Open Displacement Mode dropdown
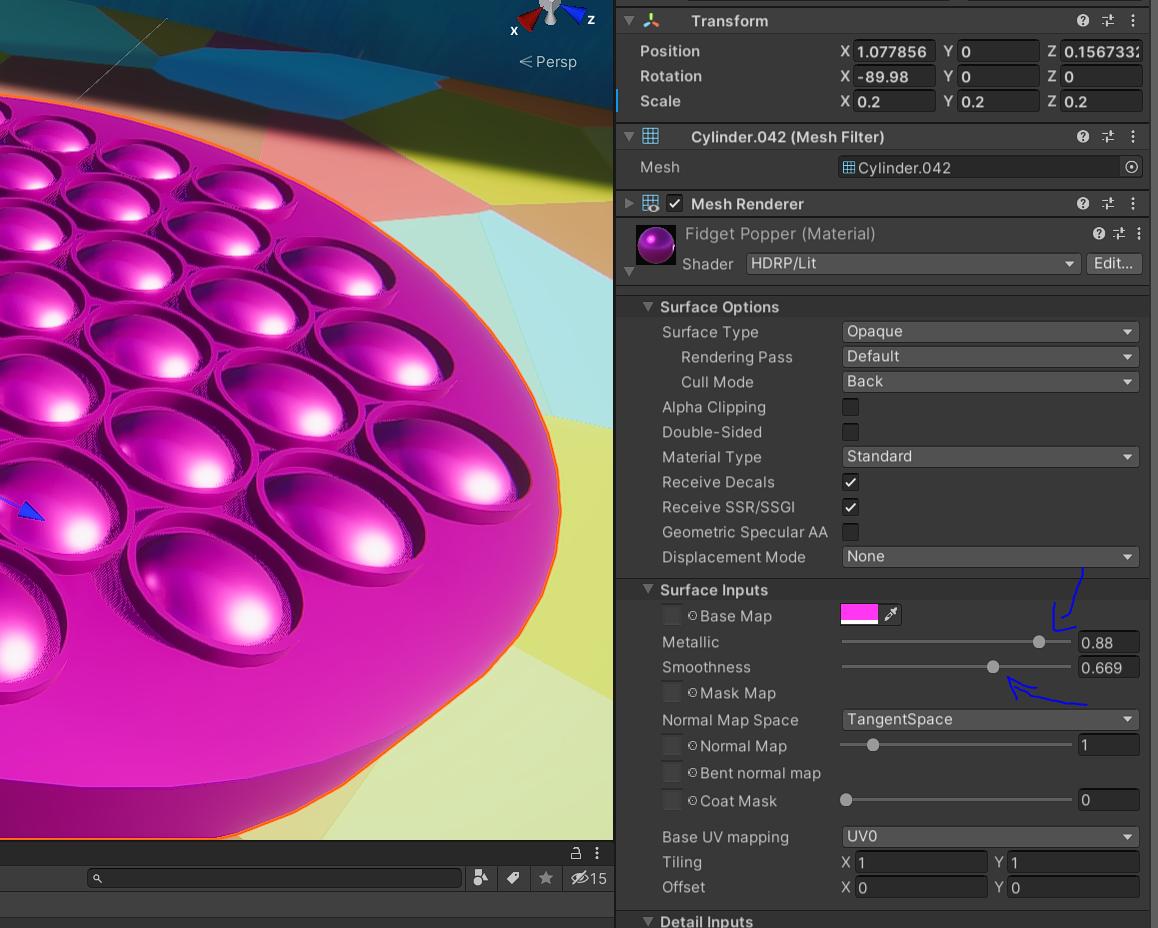 [x=990, y=557]
